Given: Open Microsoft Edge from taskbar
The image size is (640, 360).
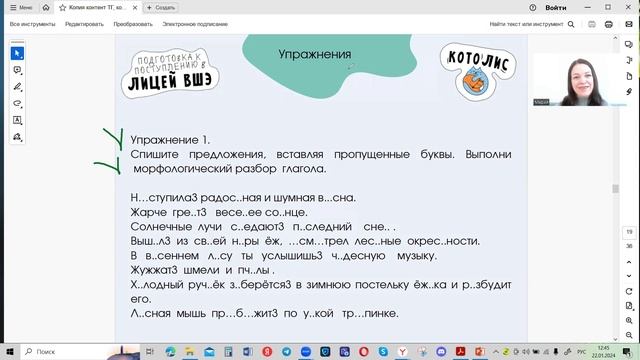Looking at the screenshot, I should [170, 351].
